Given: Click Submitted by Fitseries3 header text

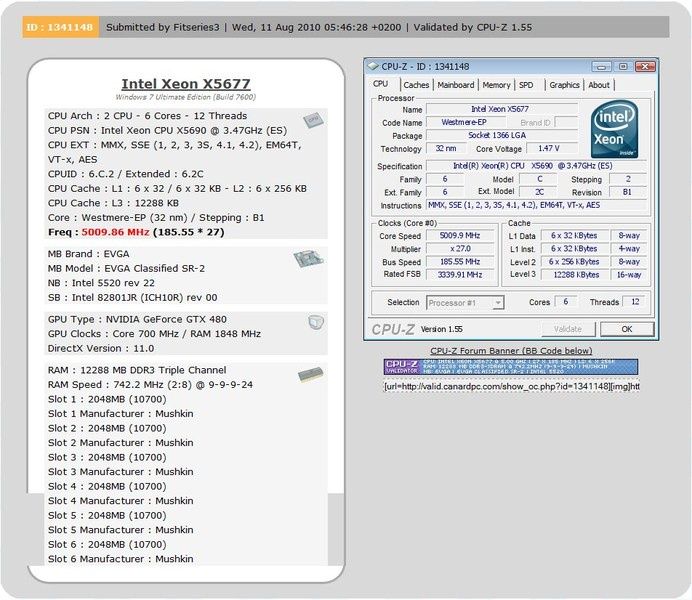Looking at the screenshot, I should click(162, 27).
